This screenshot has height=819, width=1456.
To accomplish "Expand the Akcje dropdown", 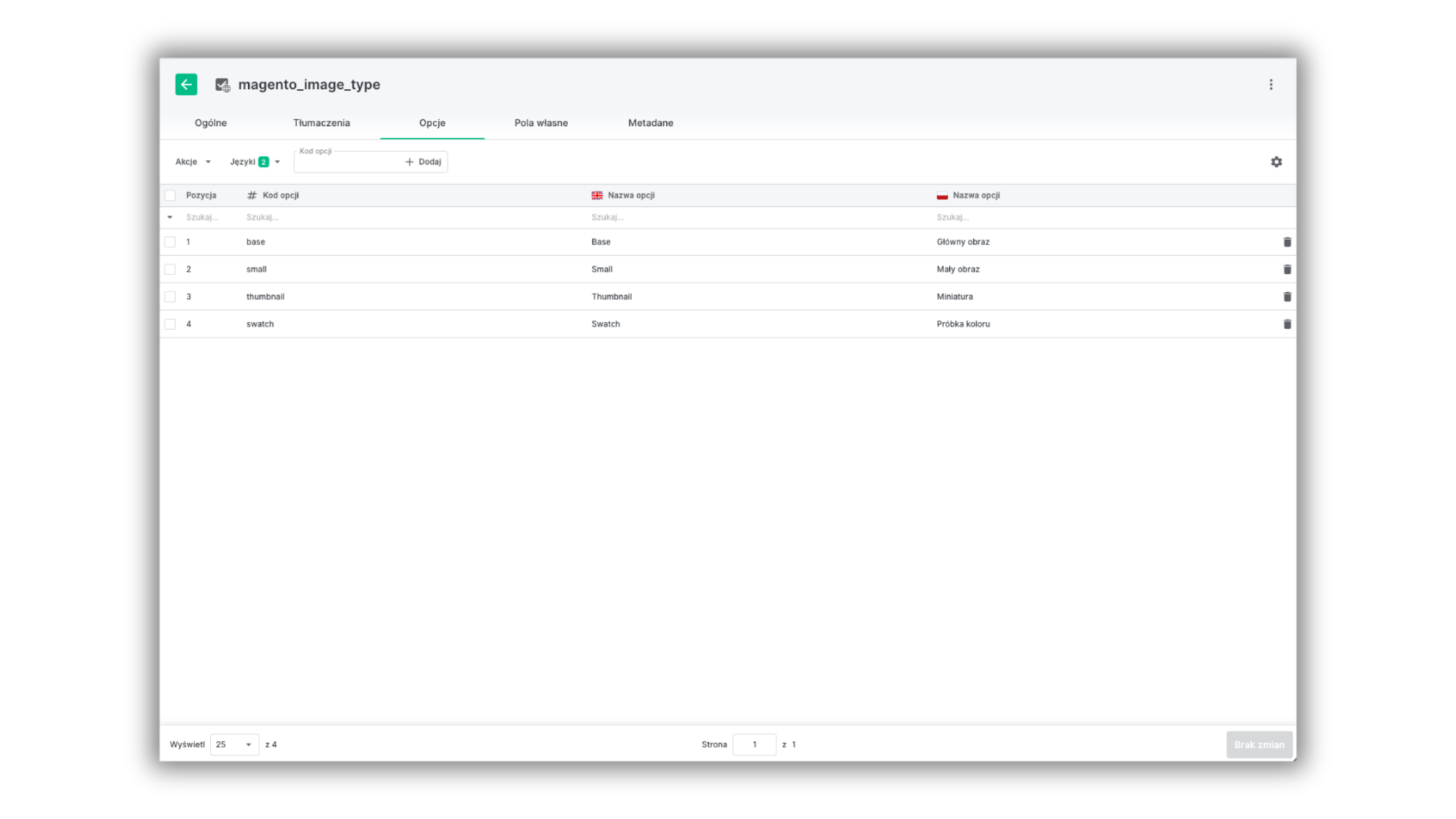I will 193,162.
